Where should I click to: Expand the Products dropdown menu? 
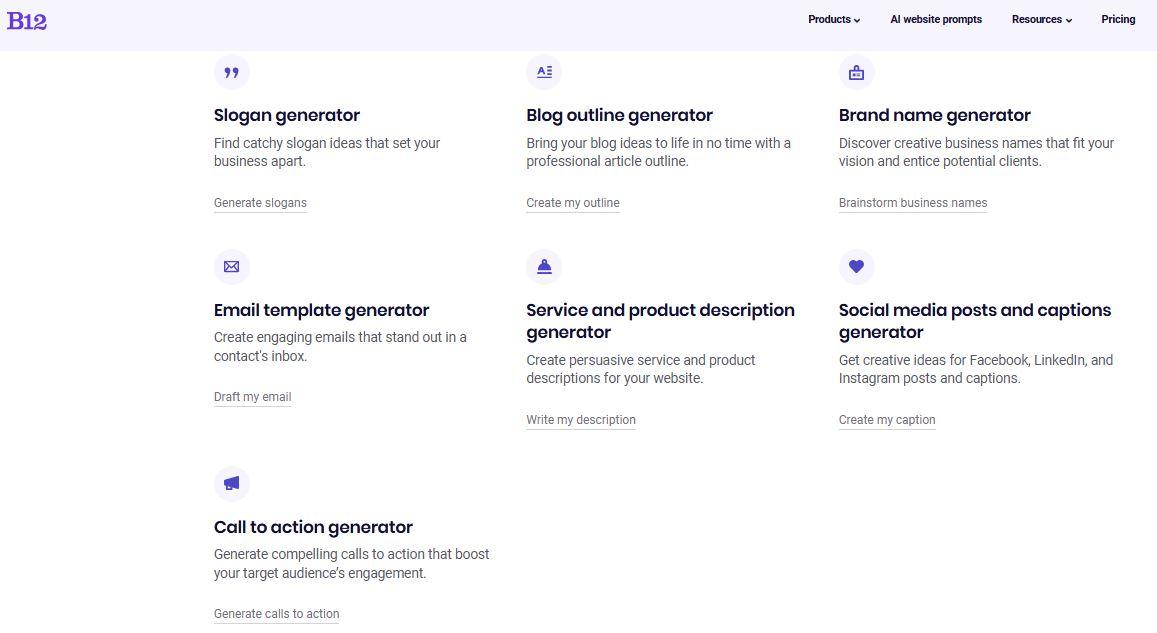(x=834, y=19)
